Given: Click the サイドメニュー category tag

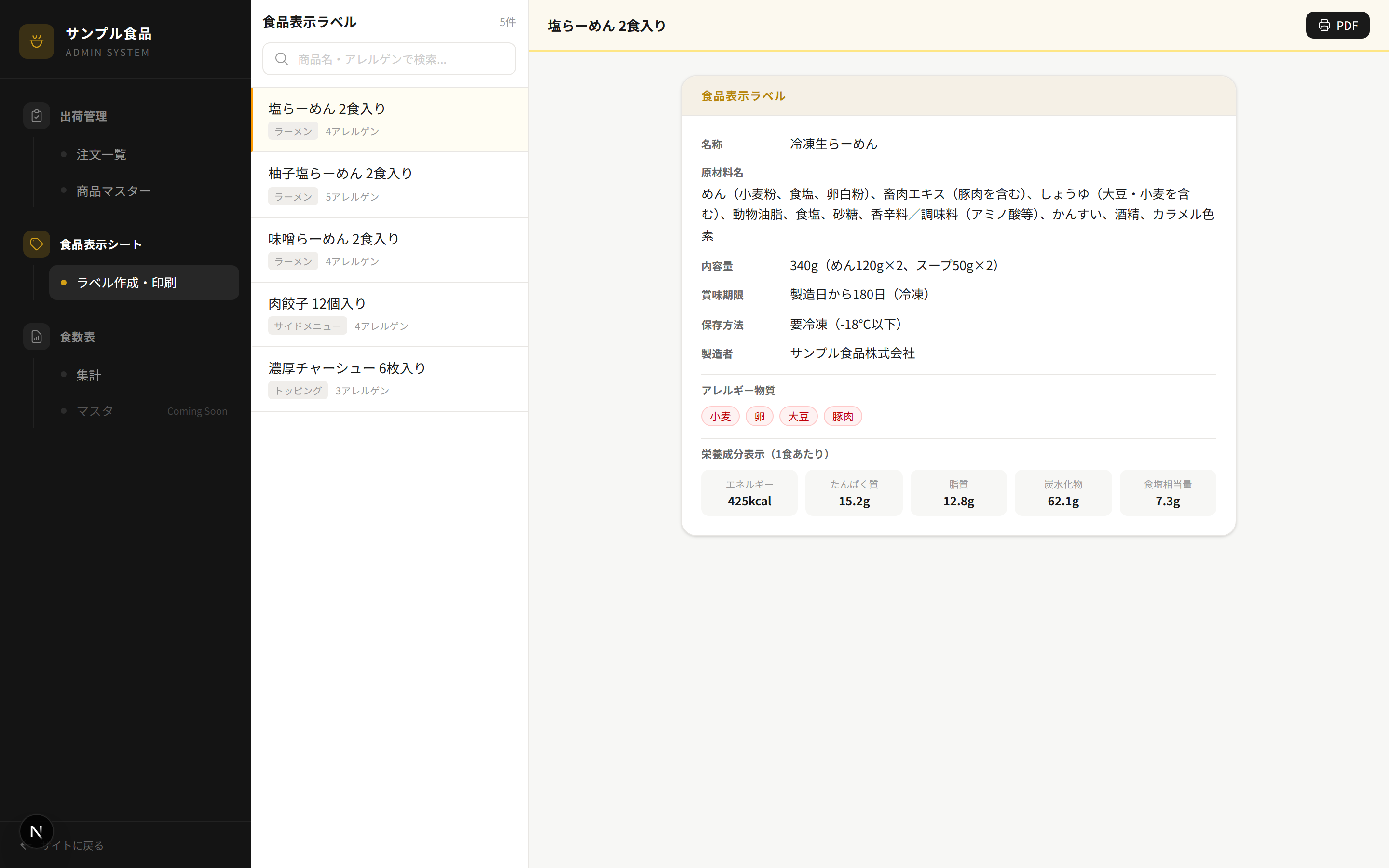Looking at the screenshot, I should [308, 325].
